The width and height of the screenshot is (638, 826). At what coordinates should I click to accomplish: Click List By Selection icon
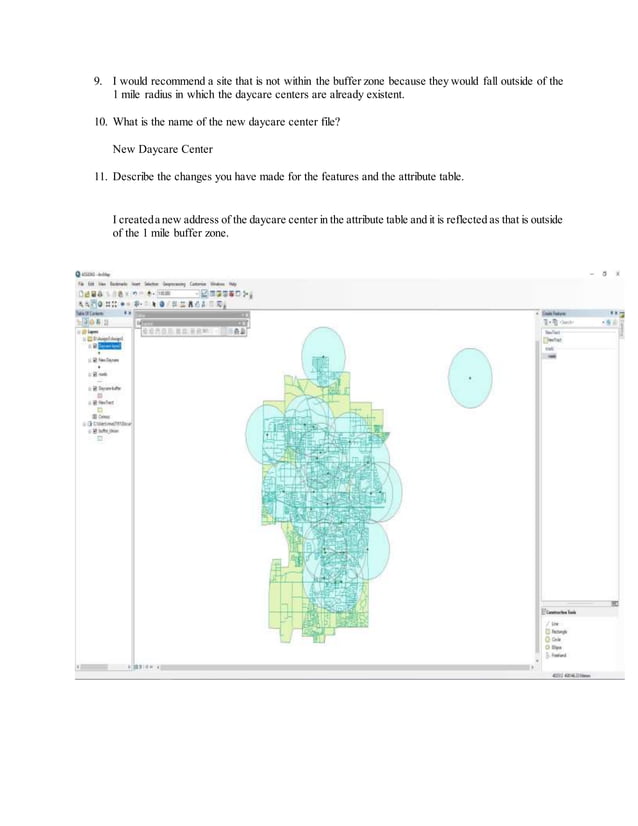(98, 322)
